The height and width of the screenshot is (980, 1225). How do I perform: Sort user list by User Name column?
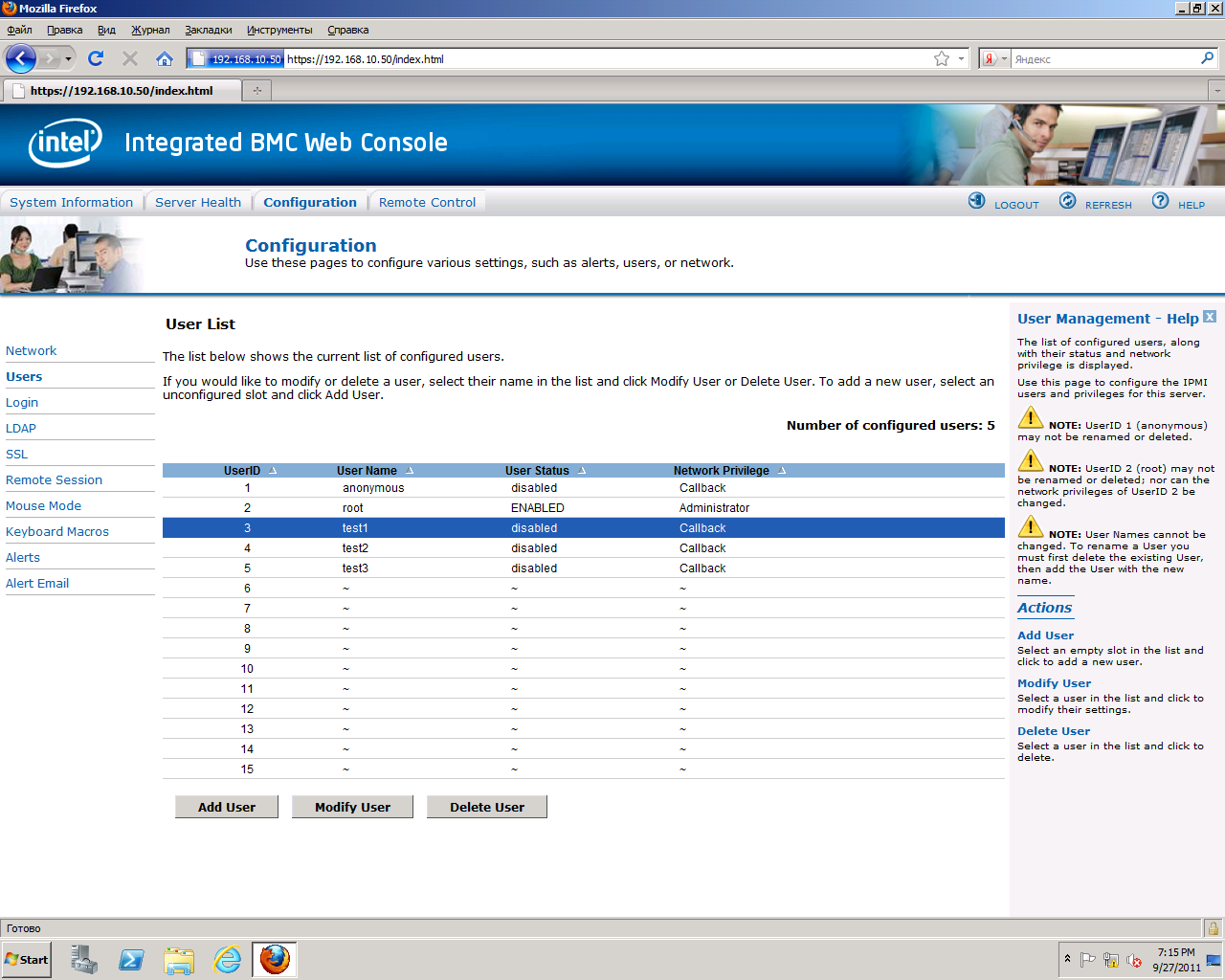coord(367,471)
